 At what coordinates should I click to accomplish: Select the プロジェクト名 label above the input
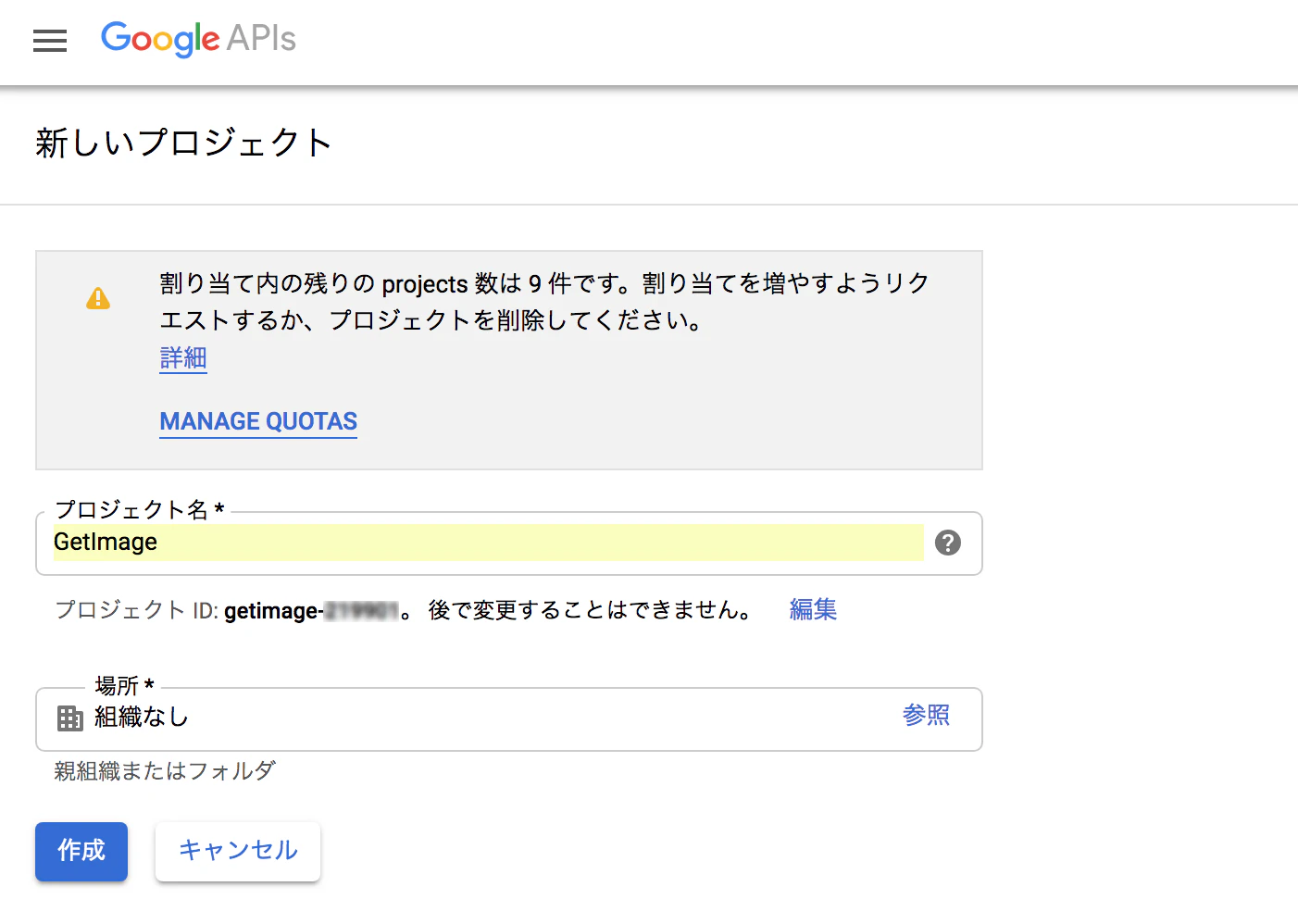(135, 508)
